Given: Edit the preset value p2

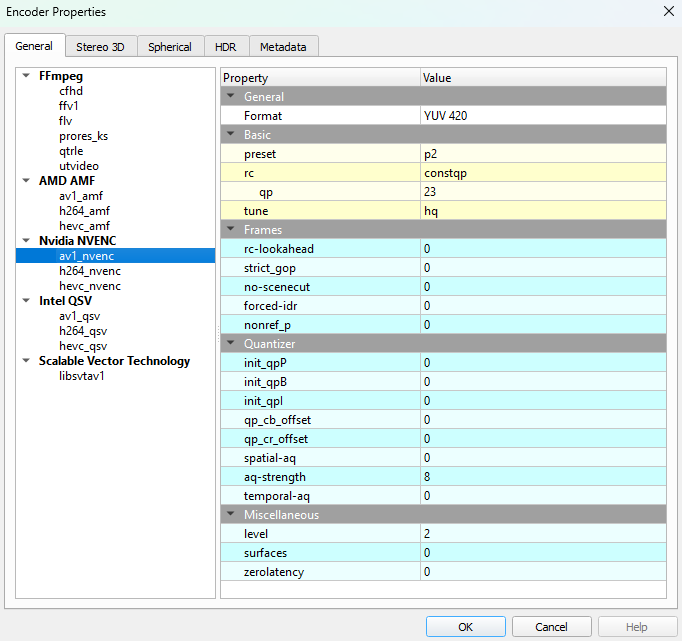Looking at the screenshot, I should tap(542, 154).
